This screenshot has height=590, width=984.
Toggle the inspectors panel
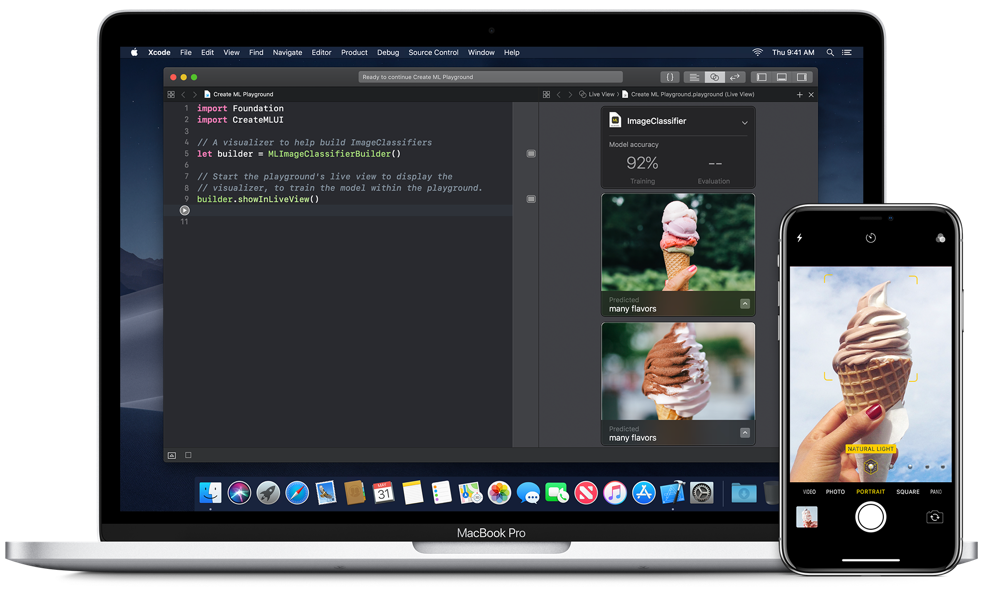[x=803, y=76]
